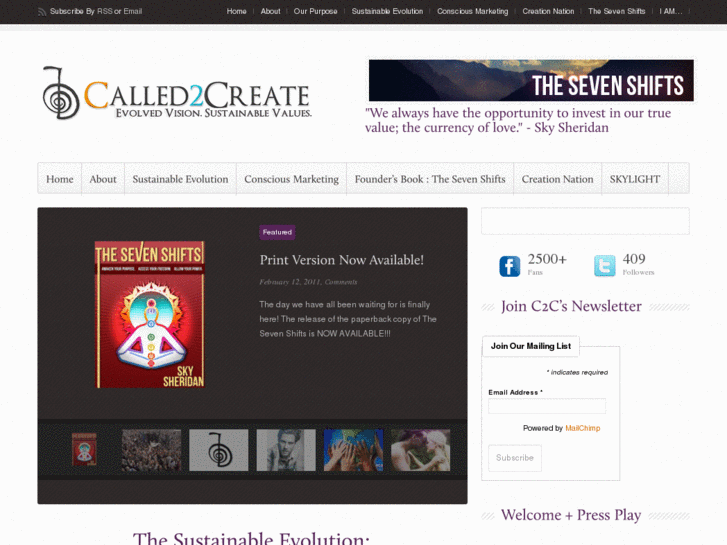Select the hands on globe thumbnail

[353, 450]
